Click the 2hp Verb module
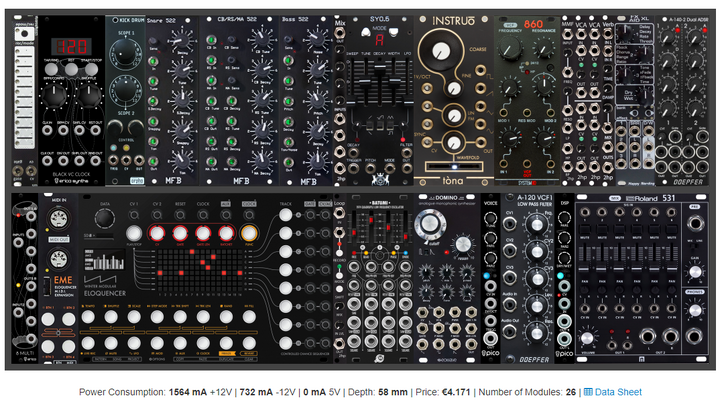This screenshot has height=400, width=720. coord(608,101)
